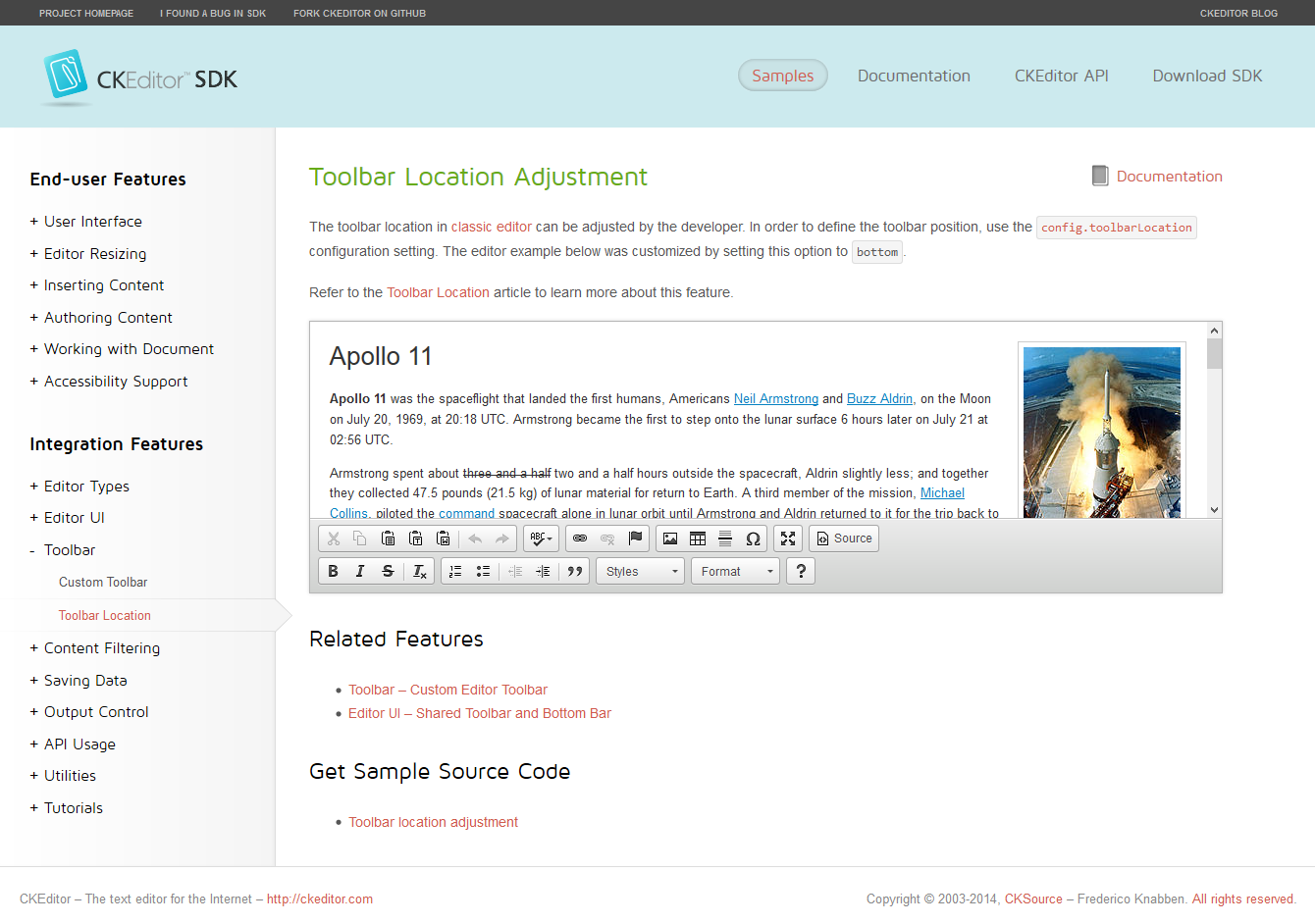1315x924 pixels.
Task: Collapse the Toolbar section in the sidebar
Action: pos(72,549)
